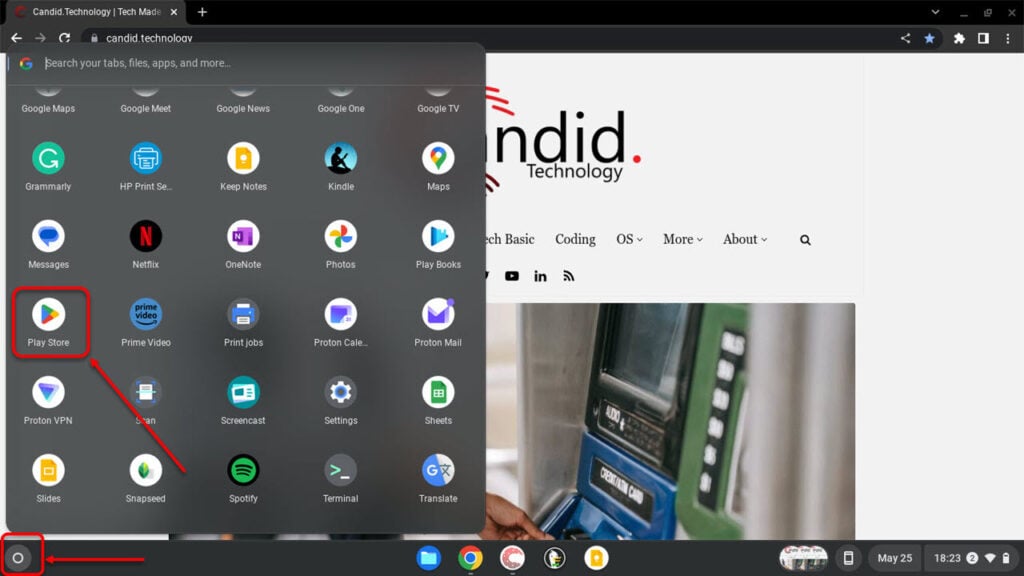Open the Coding menu on the website
1024x576 pixels.
tap(575, 240)
